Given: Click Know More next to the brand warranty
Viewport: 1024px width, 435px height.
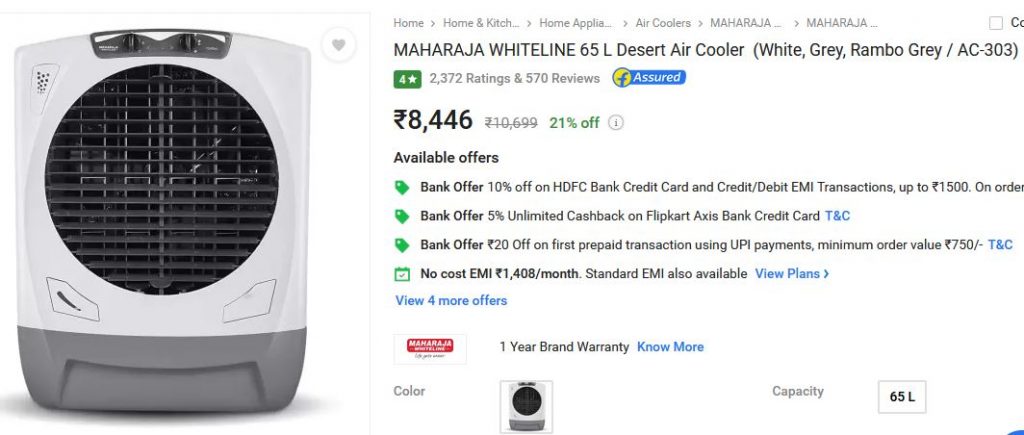Looking at the screenshot, I should pos(670,347).
